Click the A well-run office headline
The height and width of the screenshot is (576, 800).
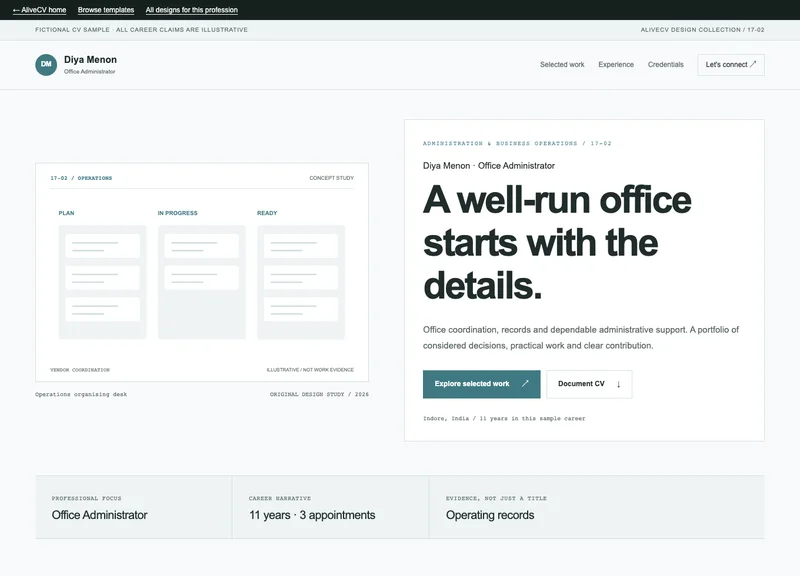click(x=557, y=242)
